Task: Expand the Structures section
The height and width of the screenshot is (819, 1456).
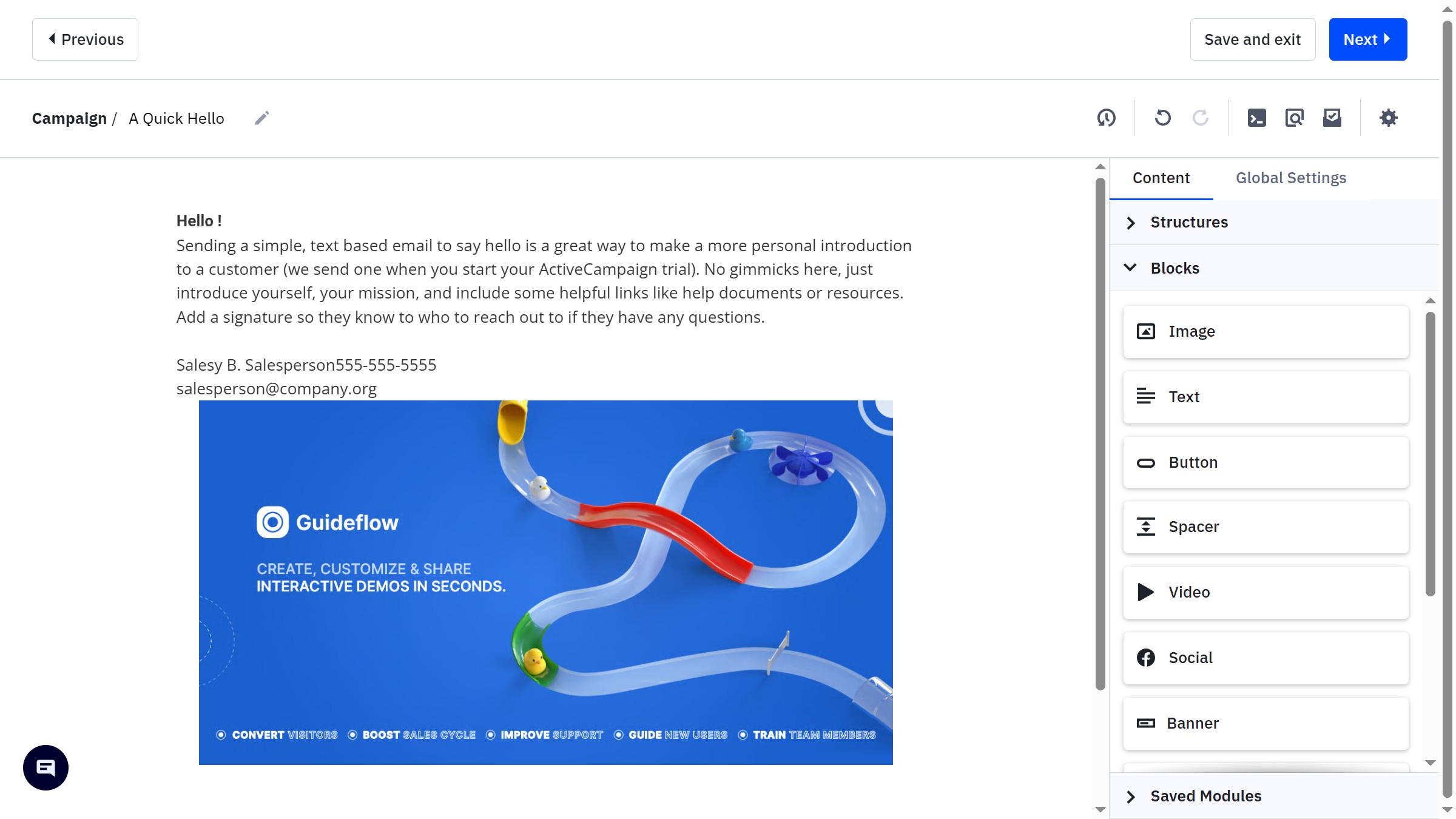Action: [x=1189, y=222]
